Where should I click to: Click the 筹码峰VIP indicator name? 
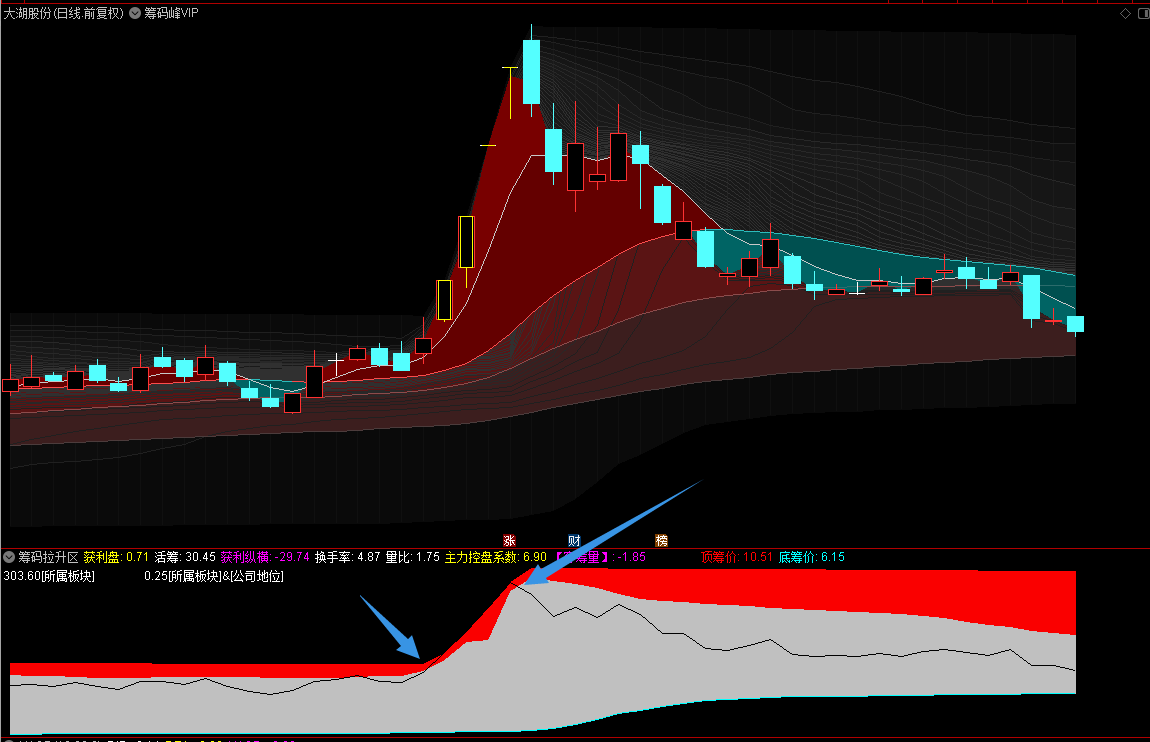pyautogui.click(x=171, y=13)
